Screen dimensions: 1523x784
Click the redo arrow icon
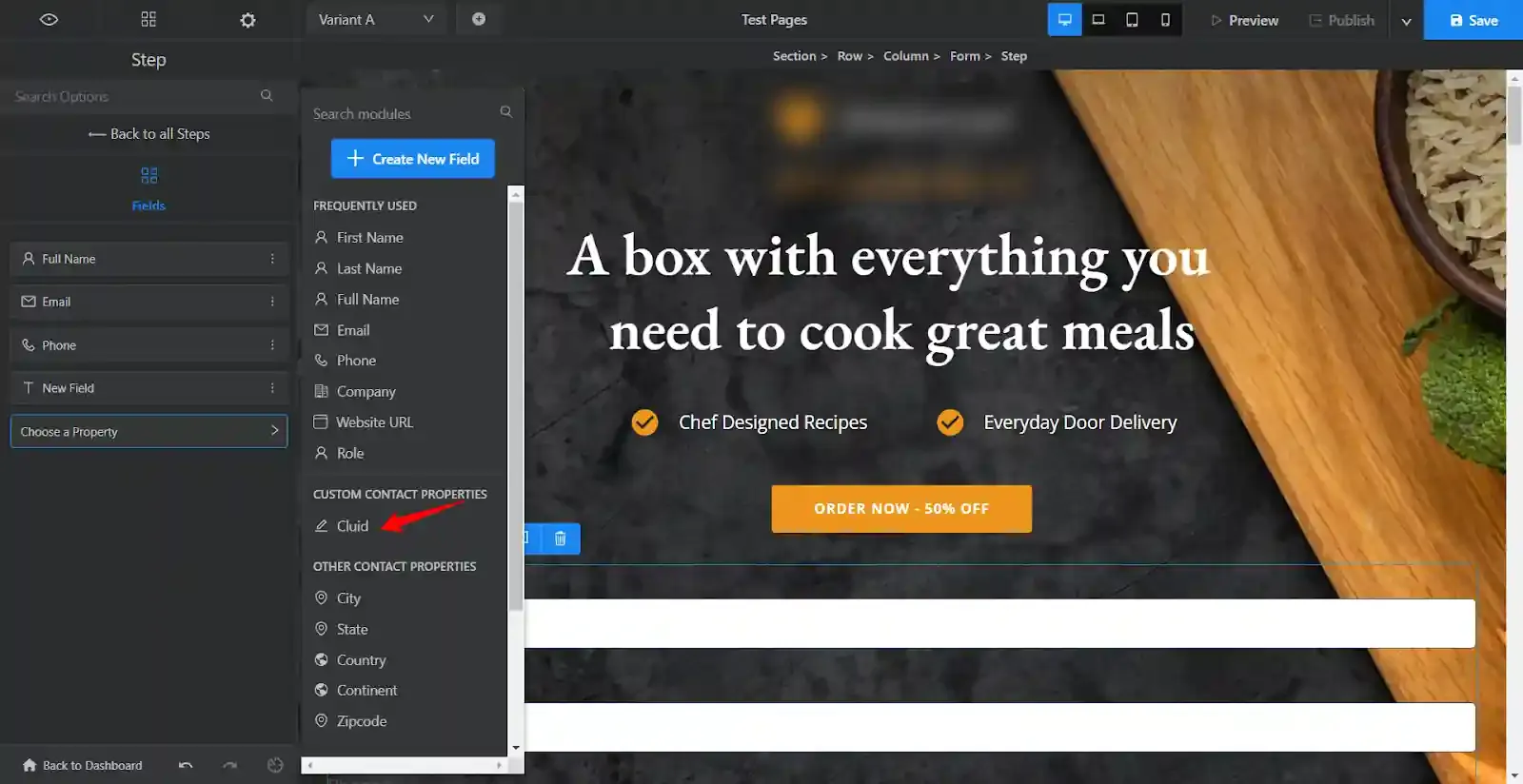point(229,765)
